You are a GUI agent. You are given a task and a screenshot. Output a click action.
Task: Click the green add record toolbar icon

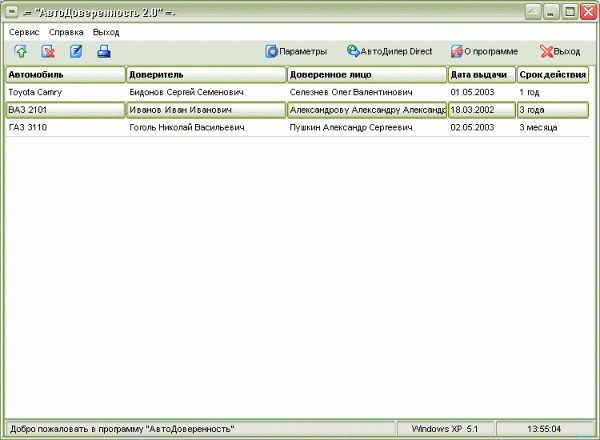pyautogui.click(x=20, y=51)
